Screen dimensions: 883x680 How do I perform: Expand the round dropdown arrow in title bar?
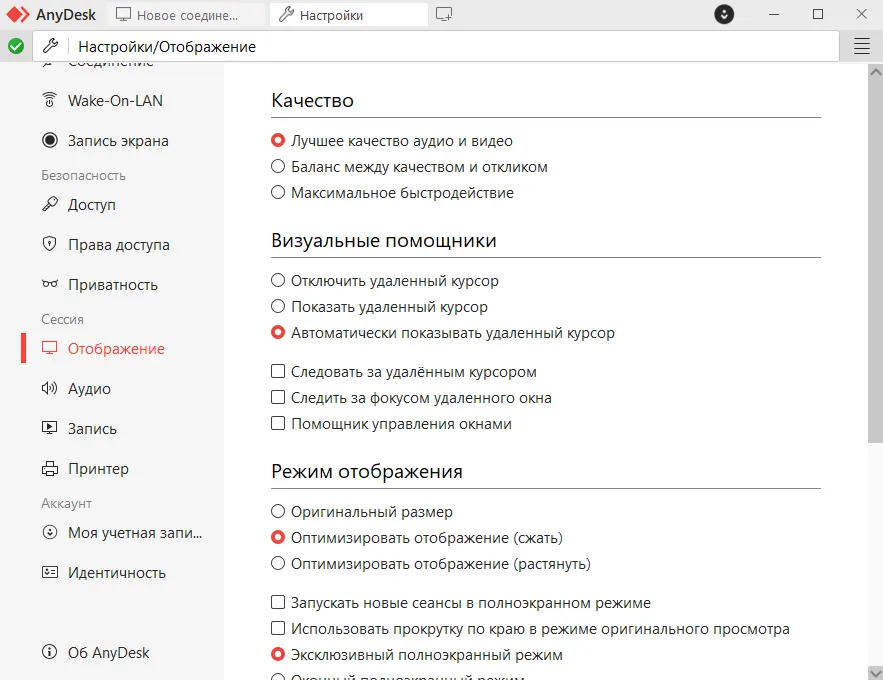[724, 15]
